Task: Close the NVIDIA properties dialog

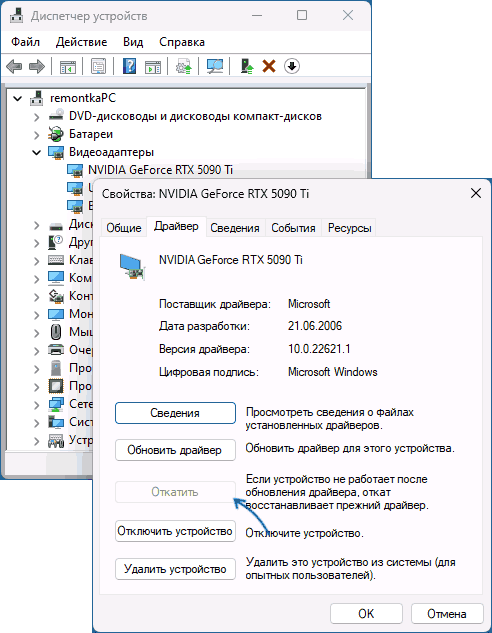Action: click(476, 193)
